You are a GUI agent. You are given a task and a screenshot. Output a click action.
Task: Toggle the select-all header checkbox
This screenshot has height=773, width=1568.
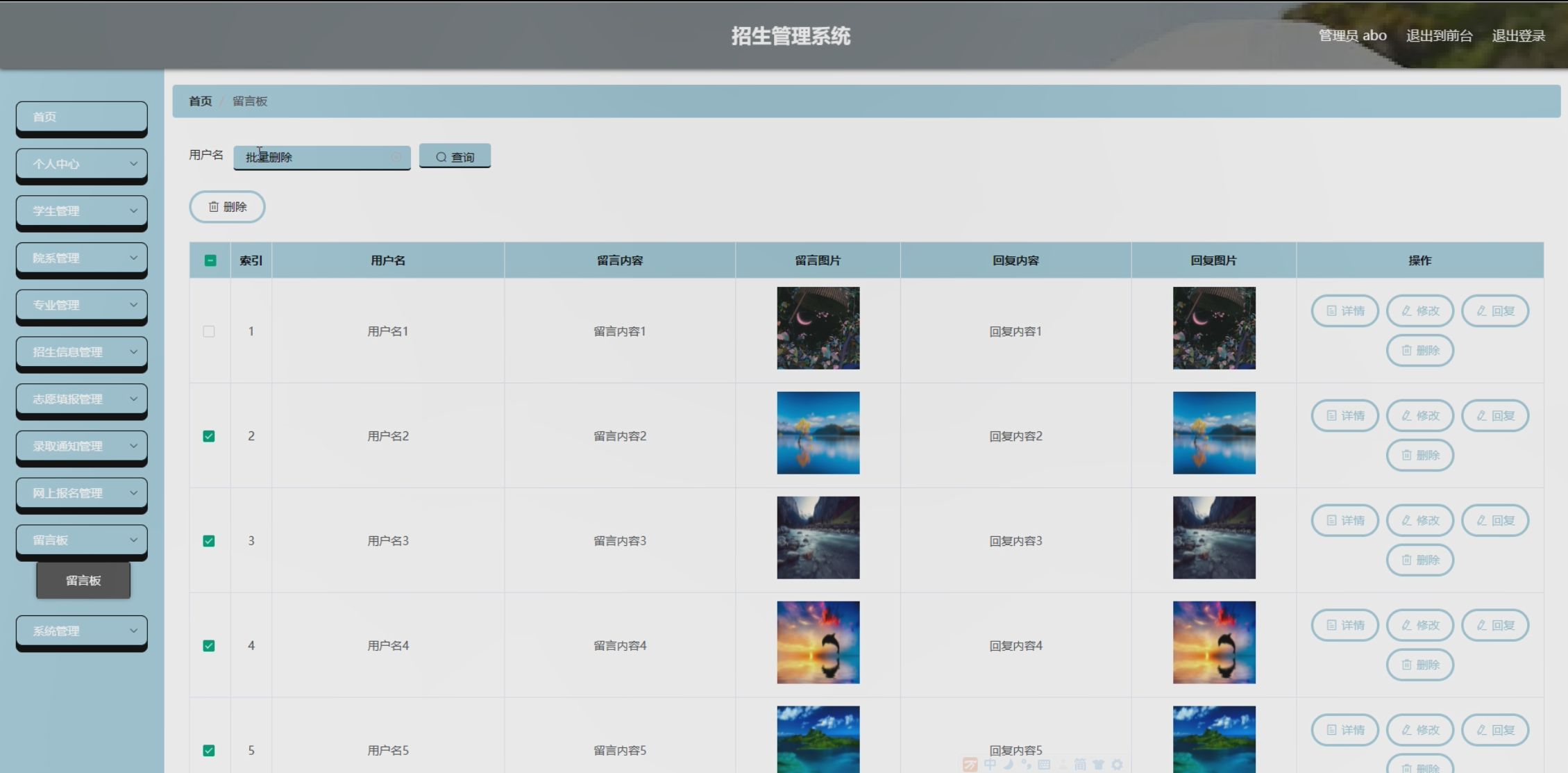(210, 260)
